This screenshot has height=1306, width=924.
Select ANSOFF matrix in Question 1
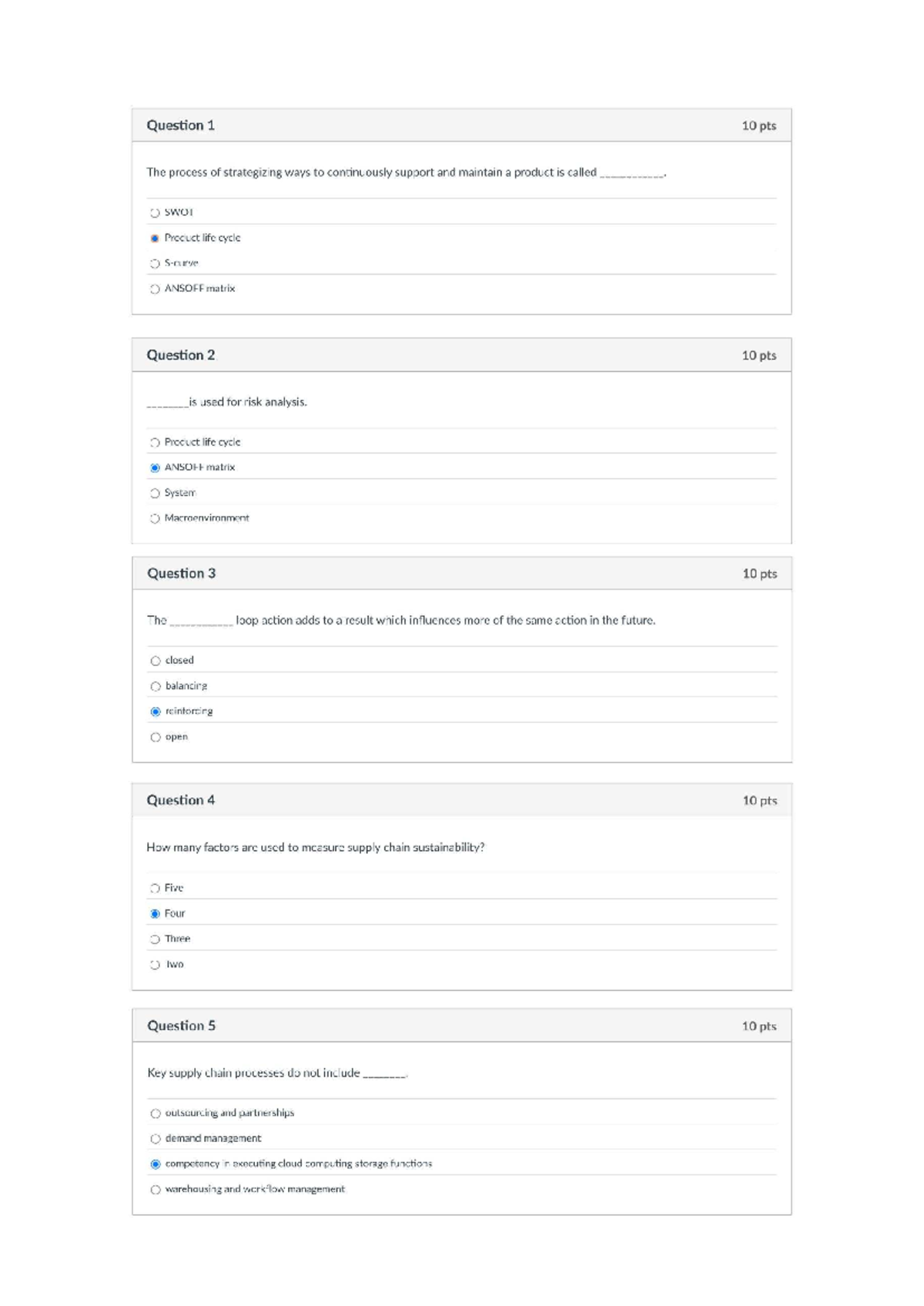point(155,289)
